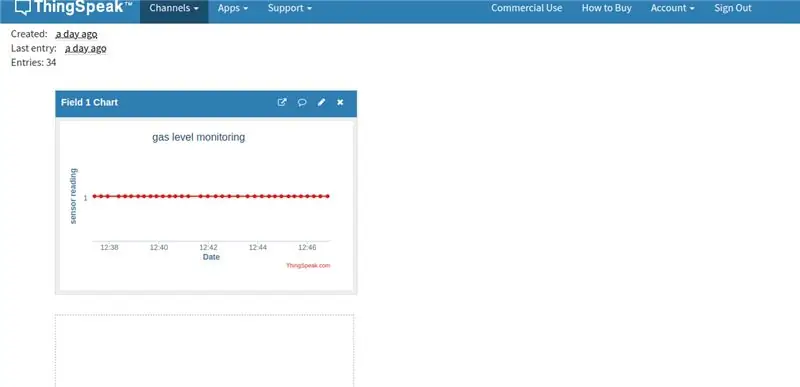
Task: Open Field 1 Chart in new window icon
Action: [x=282, y=102]
